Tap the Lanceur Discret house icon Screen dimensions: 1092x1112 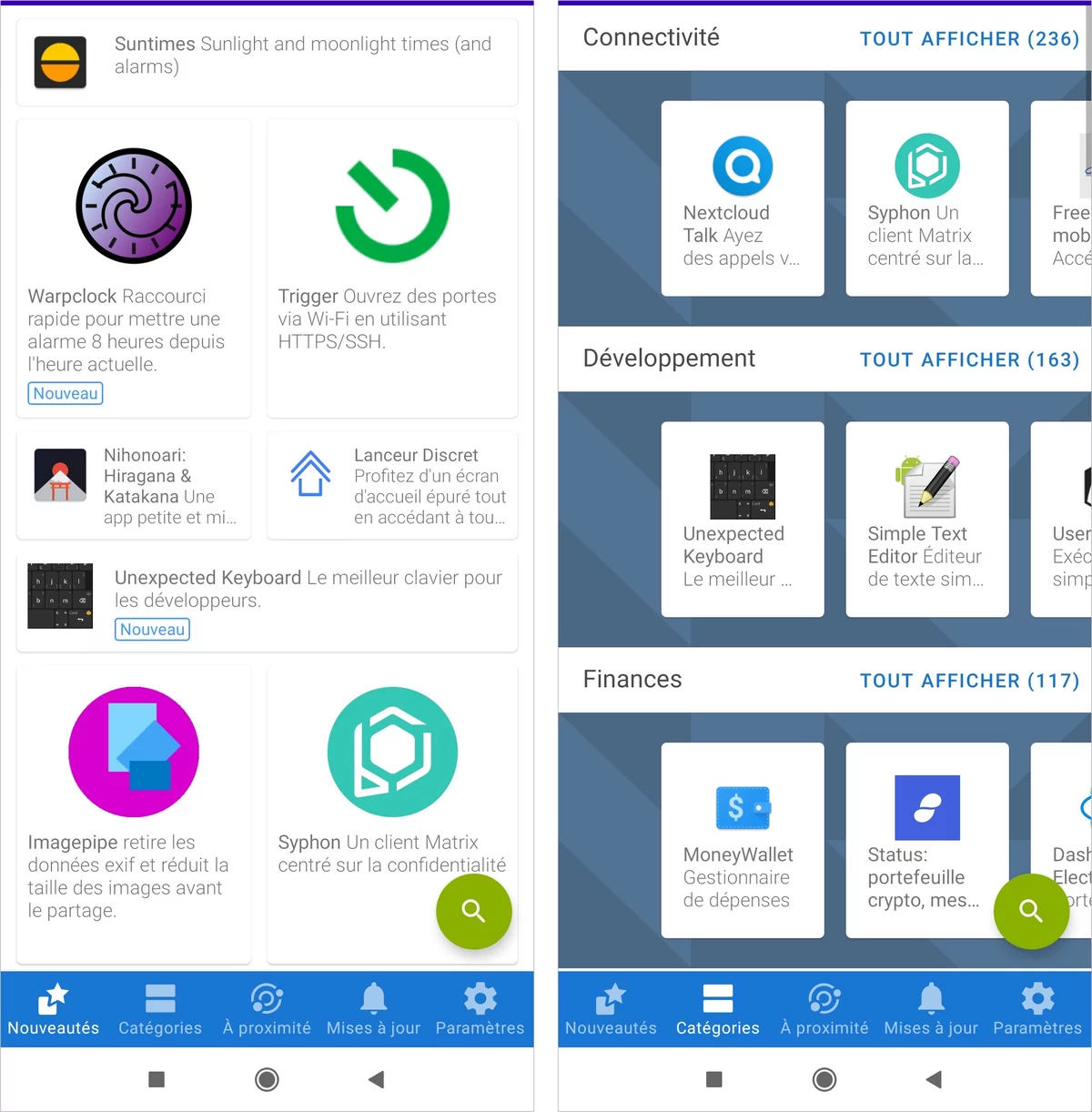click(x=310, y=474)
